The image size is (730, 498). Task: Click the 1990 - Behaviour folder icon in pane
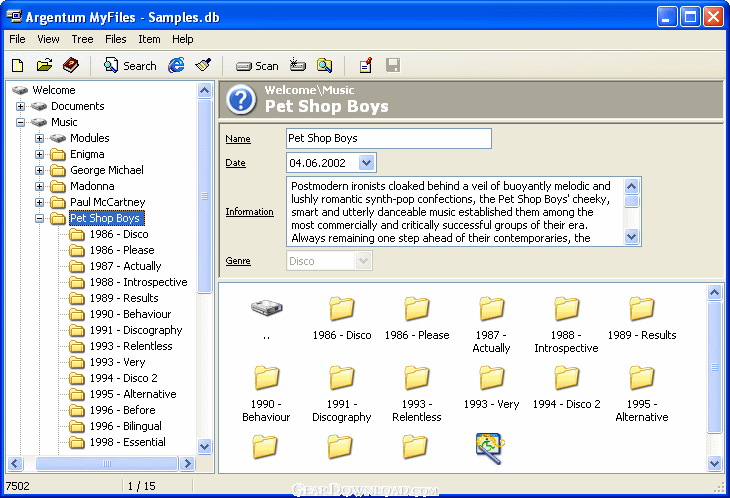[266, 377]
